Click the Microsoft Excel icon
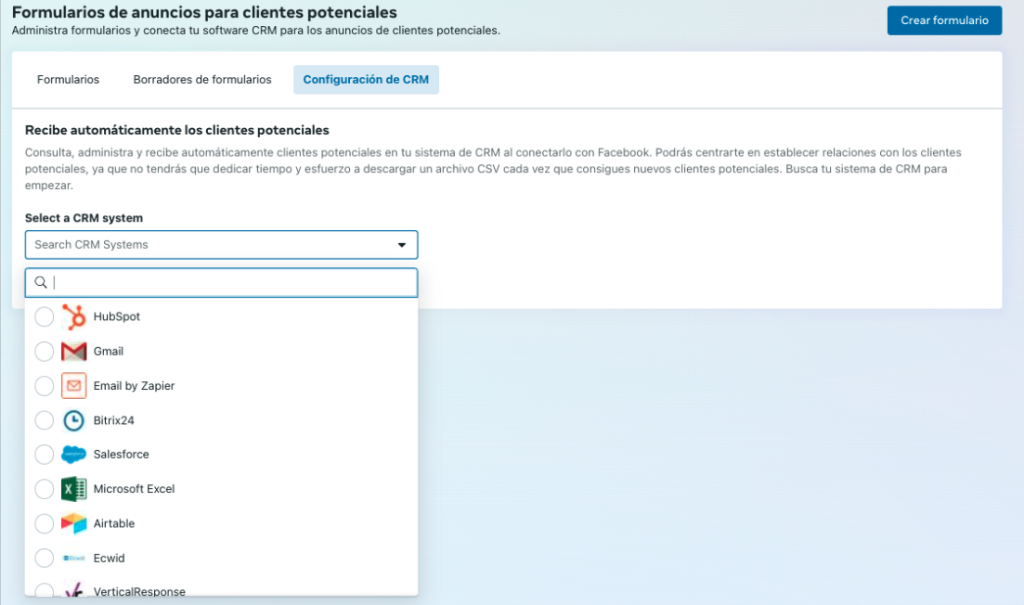This screenshot has width=1024, height=605. click(74, 489)
